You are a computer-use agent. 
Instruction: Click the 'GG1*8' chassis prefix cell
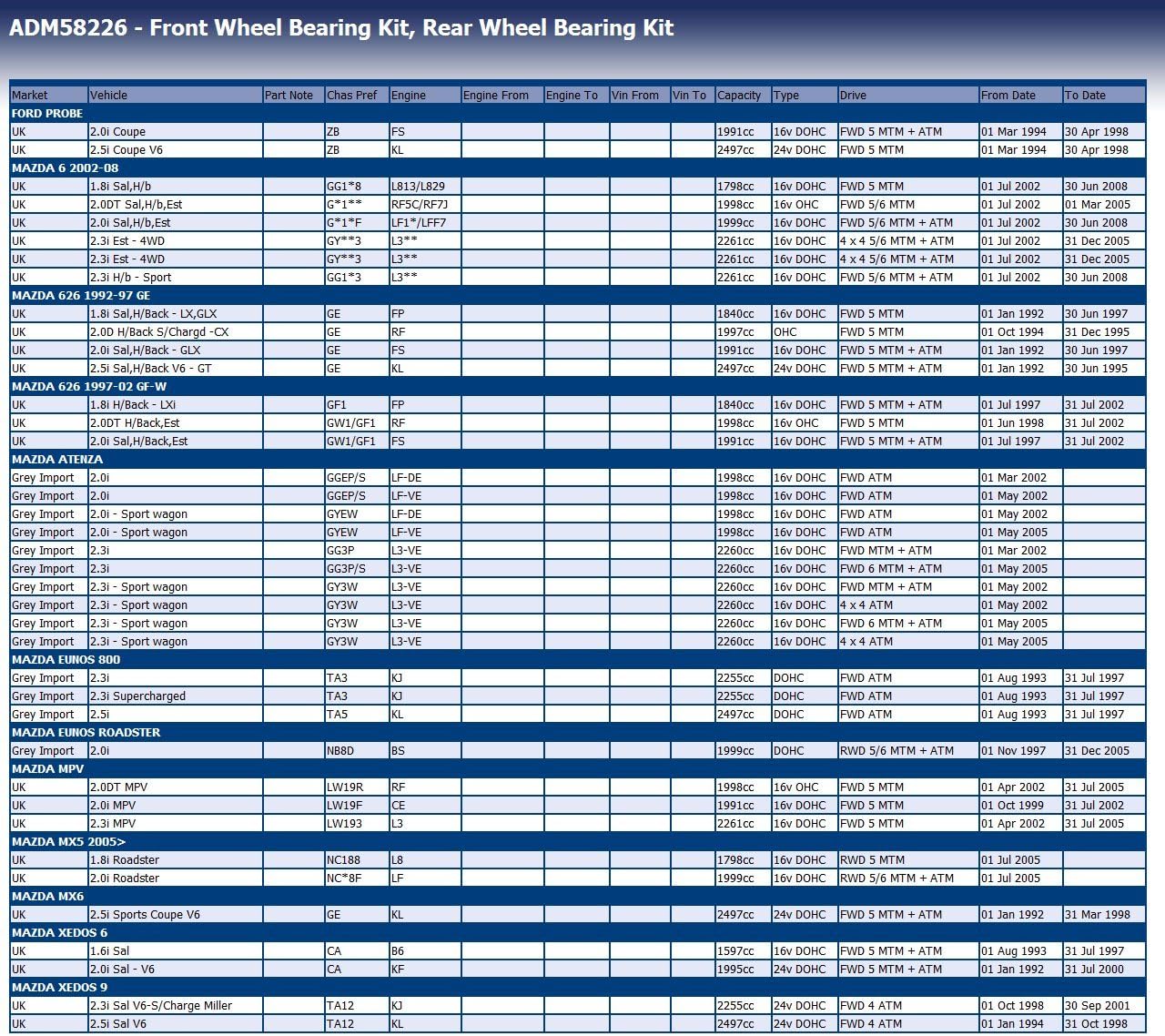point(356,186)
